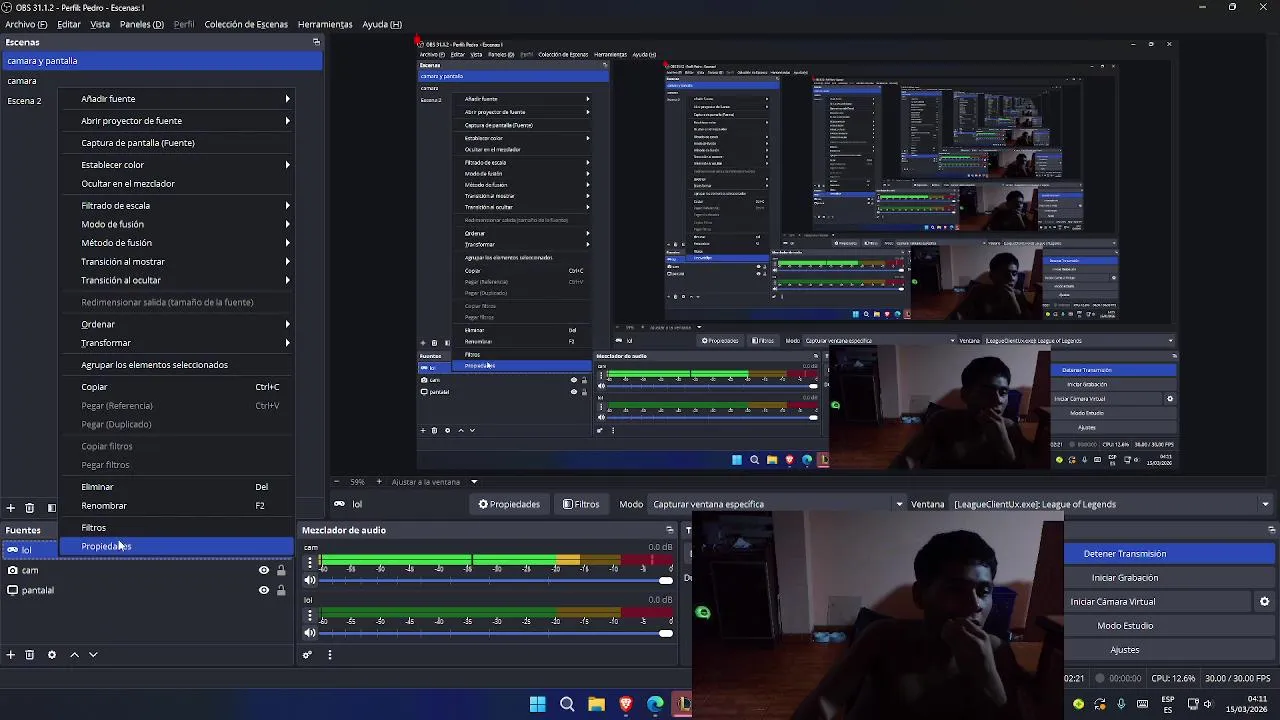The width and height of the screenshot is (1280, 720).
Task: Launch Brave browser from the taskbar
Action: 626,704
